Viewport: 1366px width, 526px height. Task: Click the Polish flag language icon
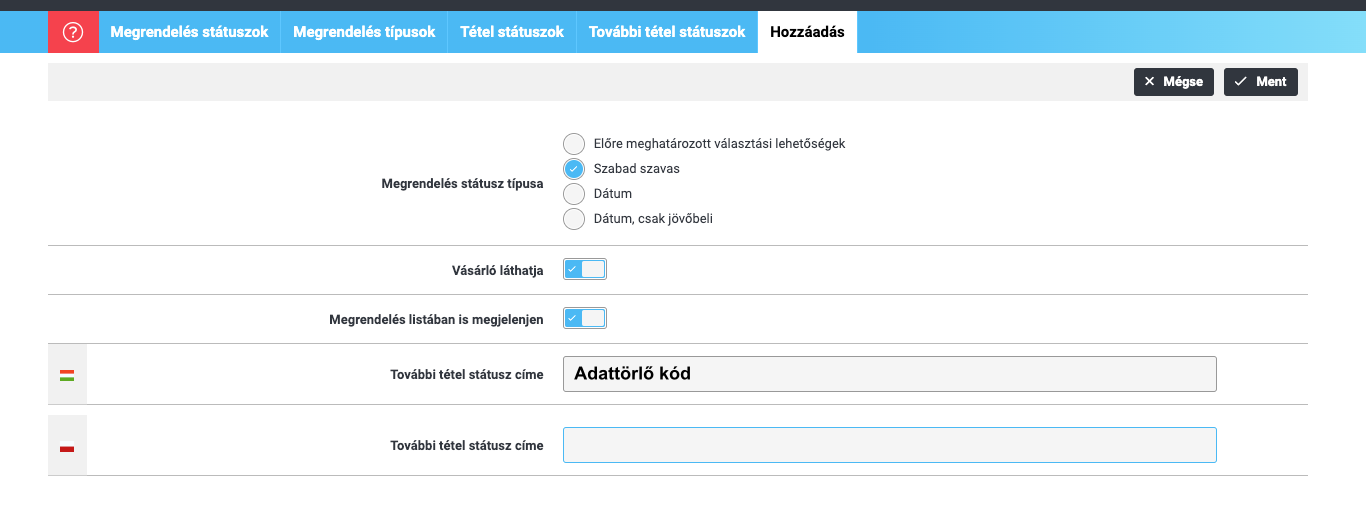coord(67,446)
